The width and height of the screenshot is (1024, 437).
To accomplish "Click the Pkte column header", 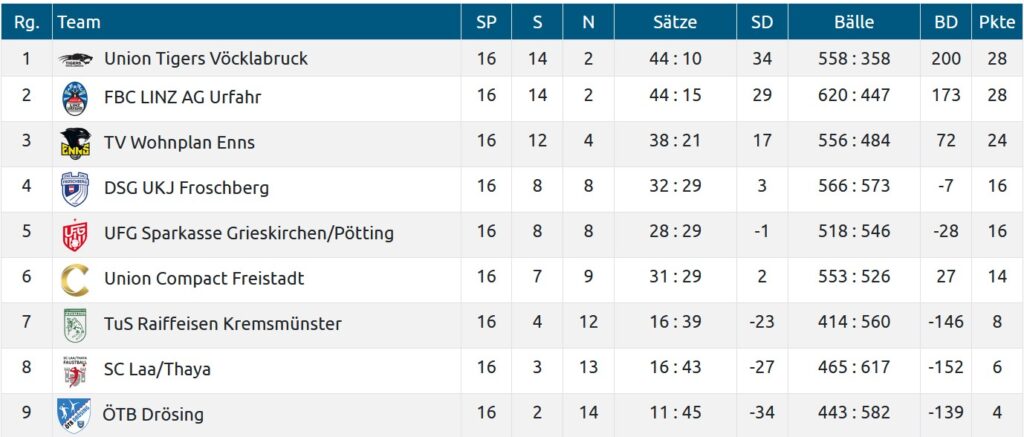I will [996, 22].
